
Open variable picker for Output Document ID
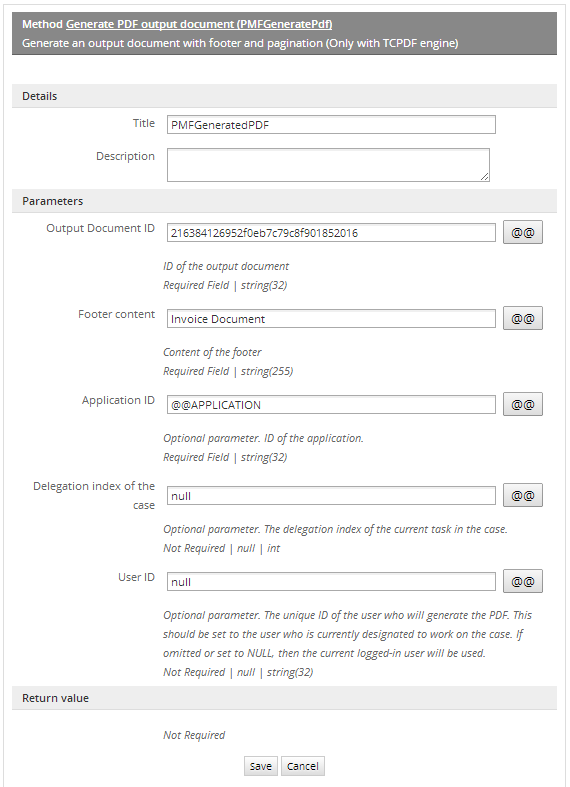[x=523, y=232]
